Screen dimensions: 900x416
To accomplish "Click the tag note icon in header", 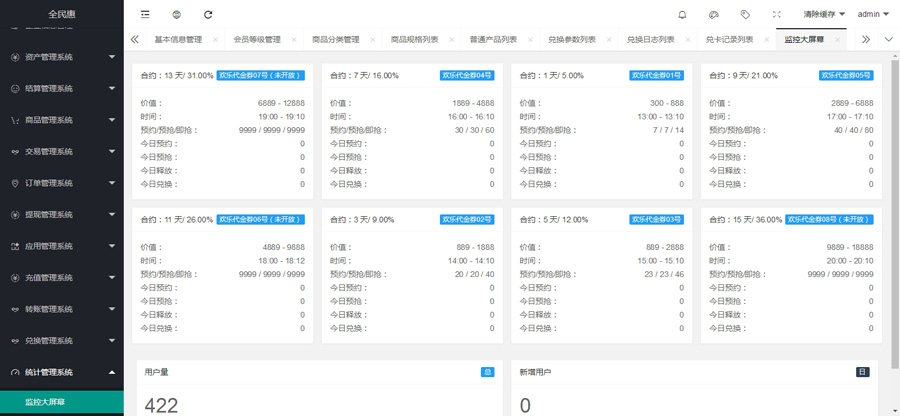I will click(745, 15).
